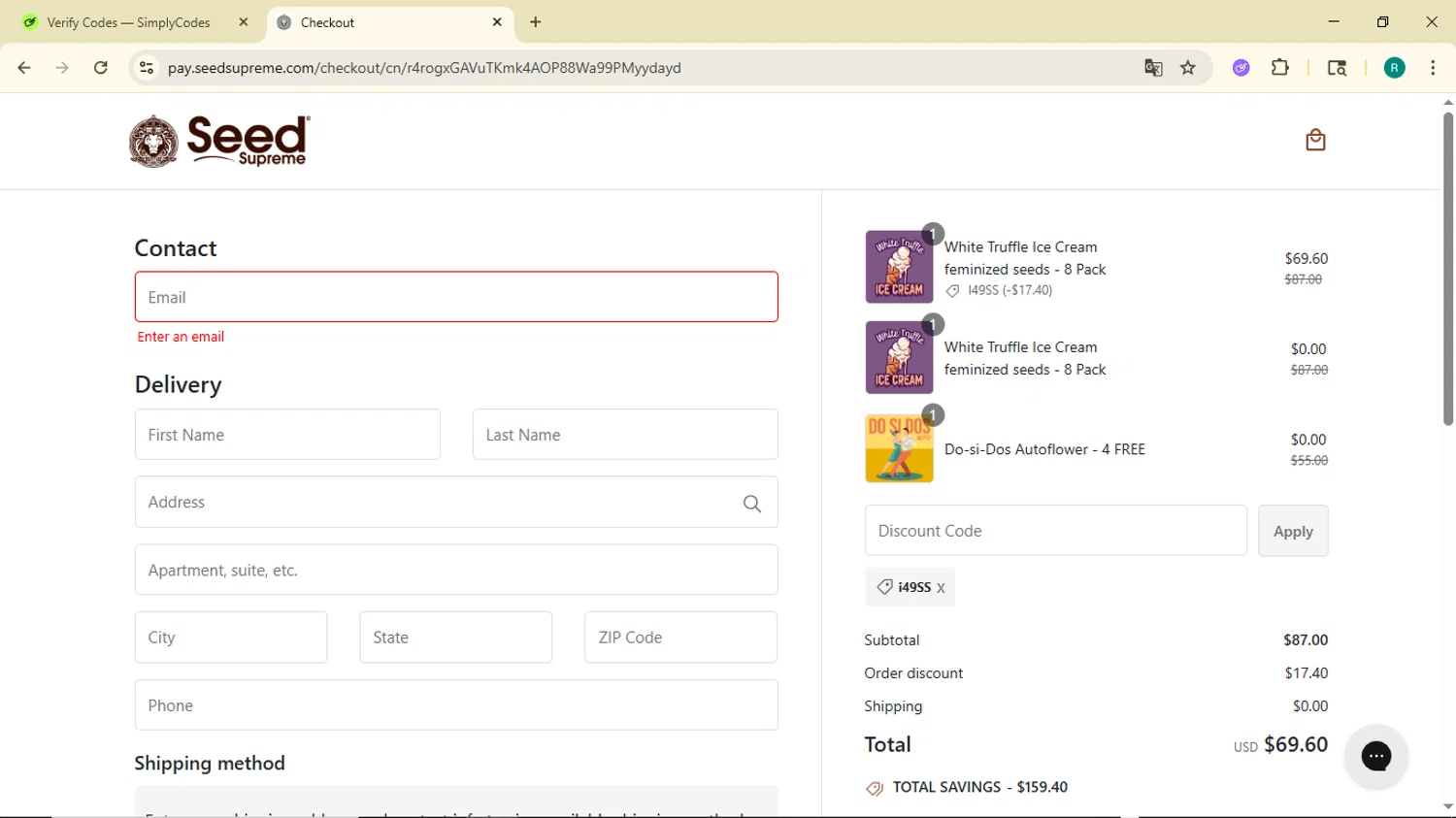Reload the checkout page
This screenshot has width=1456, height=818.
(100, 68)
